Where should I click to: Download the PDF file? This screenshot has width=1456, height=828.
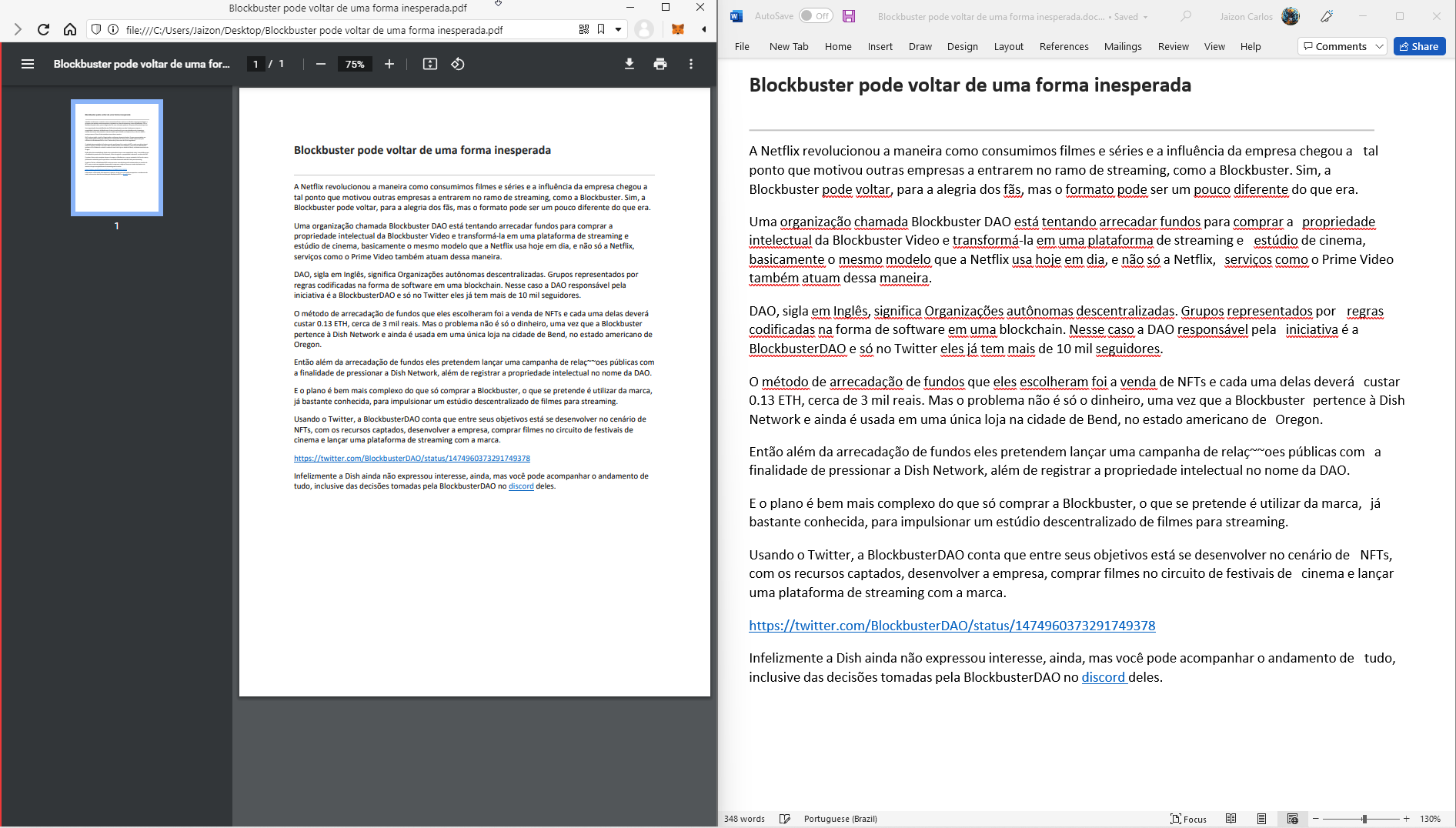click(x=629, y=64)
